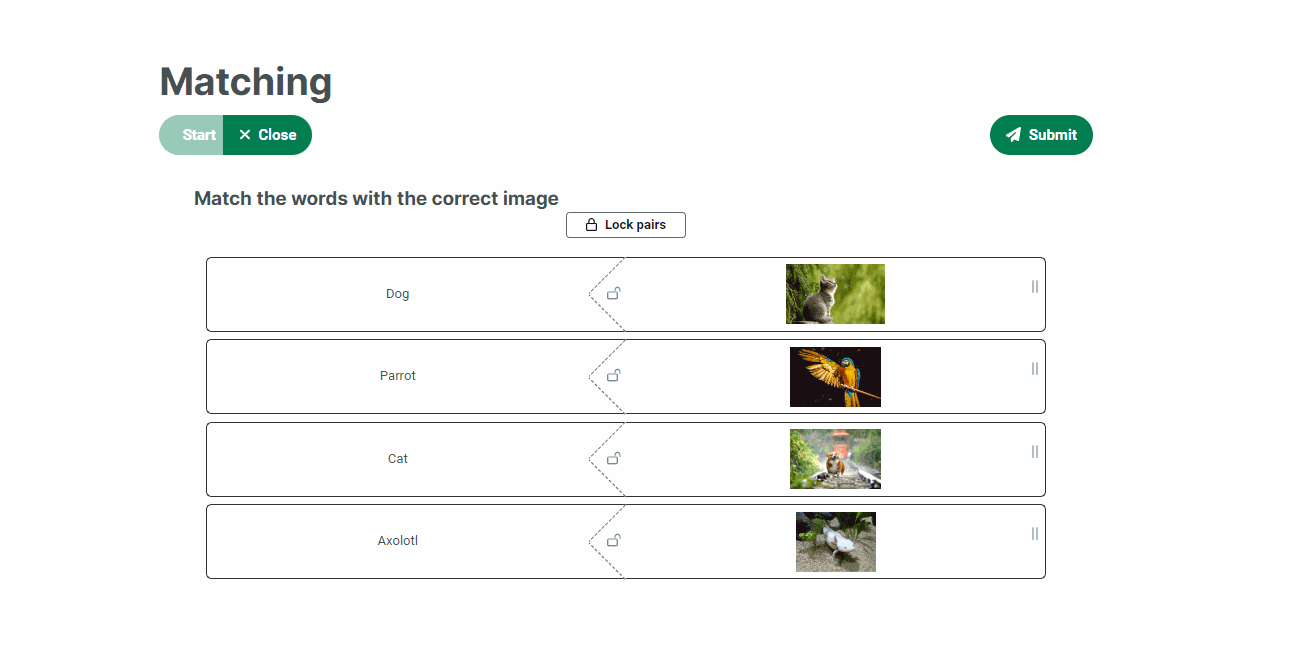Click the Cat word label

pyautogui.click(x=398, y=459)
